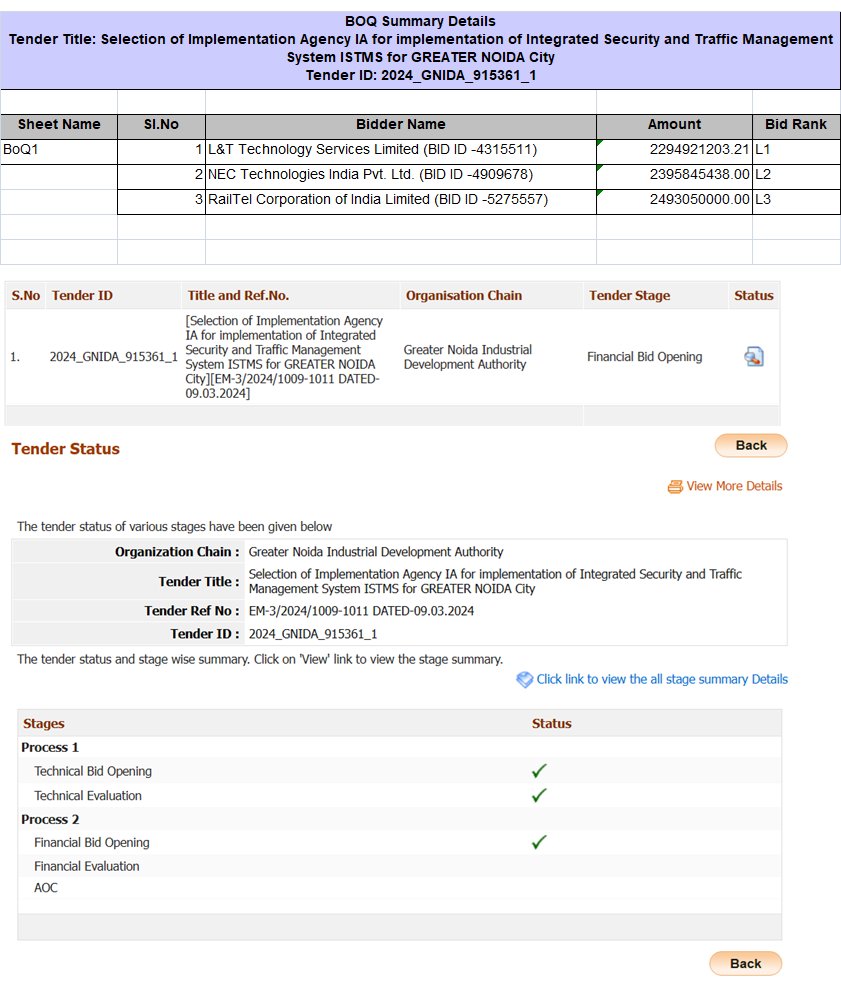Open the View More Details link
Viewport: 841px width, 997px height.
point(734,486)
